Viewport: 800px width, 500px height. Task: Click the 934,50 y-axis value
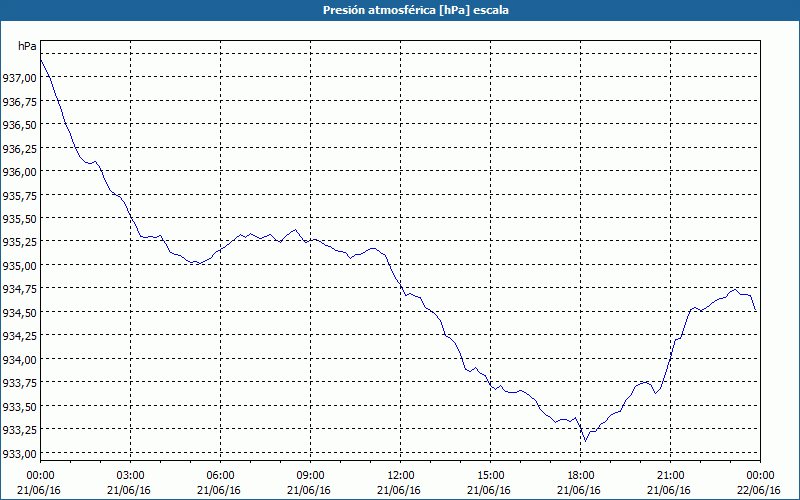click(19, 312)
